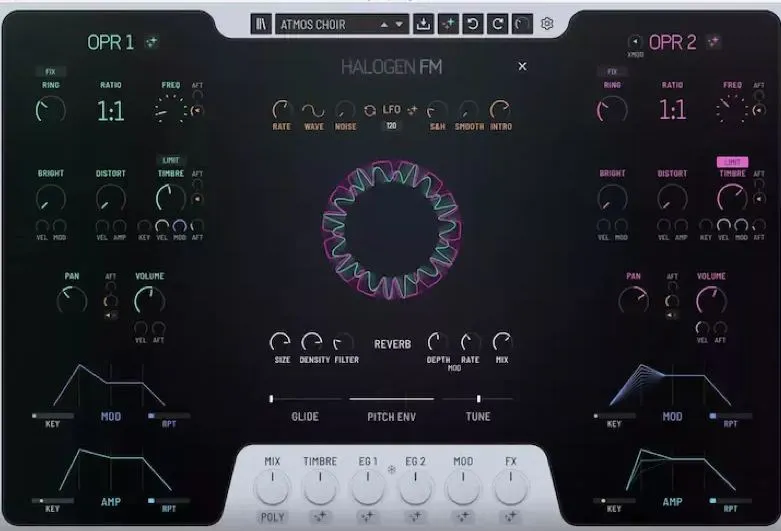Viewport: 781px width, 531px height.
Task: Click the reverb SIZE knob
Action: point(281,342)
